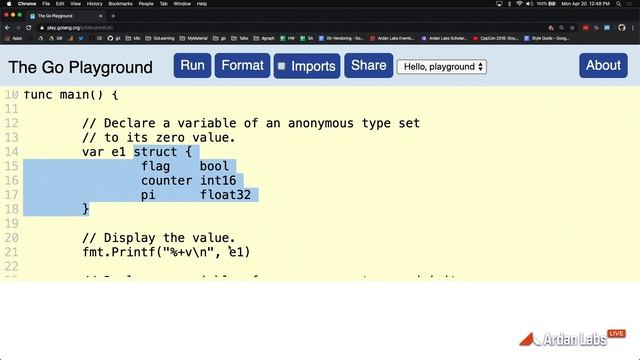640x360 pixels.
Task: Open the SA spreadsheet bookmark
Action: (x=307, y=38)
